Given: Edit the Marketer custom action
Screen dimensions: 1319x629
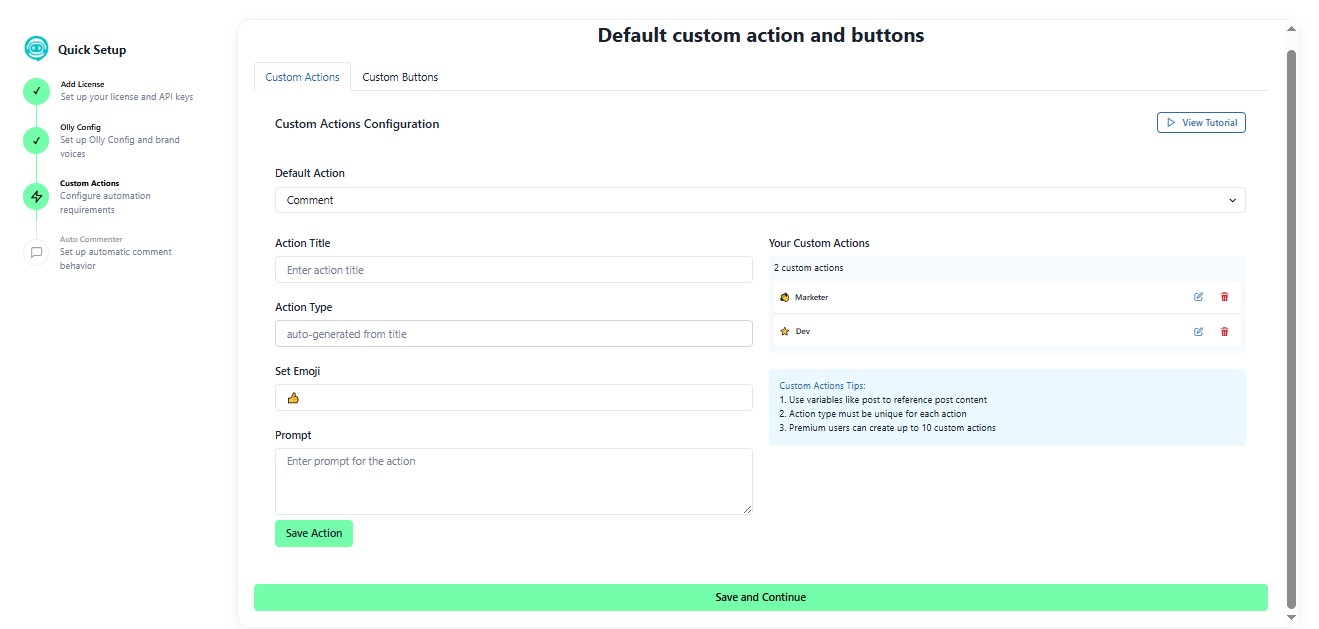Looking at the screenshot, I should pos(1198,297).
